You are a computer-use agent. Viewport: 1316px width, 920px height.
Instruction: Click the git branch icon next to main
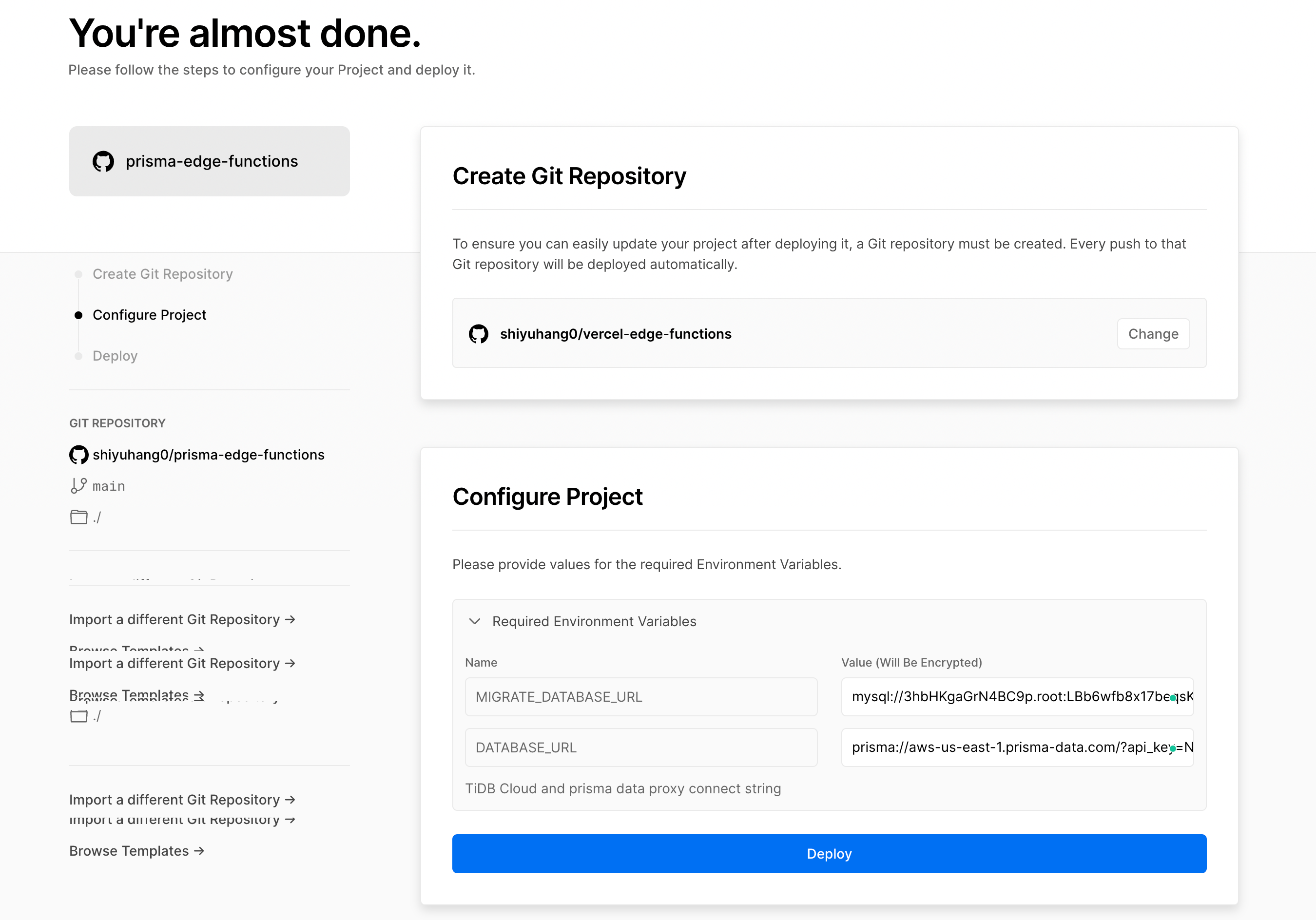78,485
